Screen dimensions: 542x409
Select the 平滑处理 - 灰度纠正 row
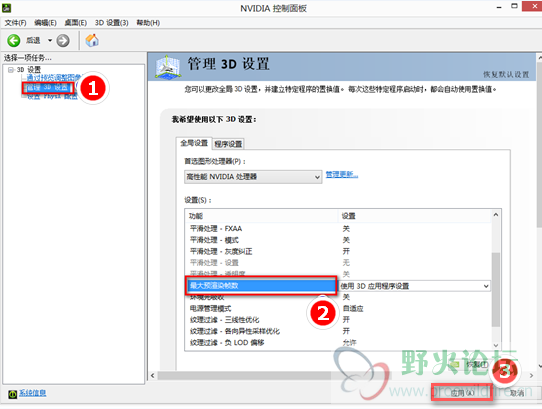(339, 251)
